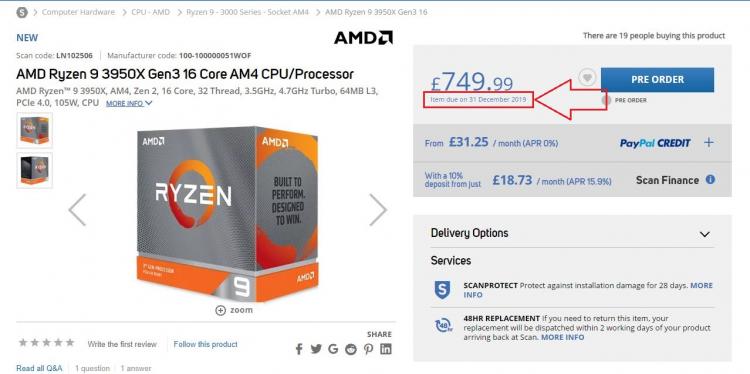Viewport: 750px width, 374px height.
Task: Share the product on Reddit
Action: coord(351,349)
